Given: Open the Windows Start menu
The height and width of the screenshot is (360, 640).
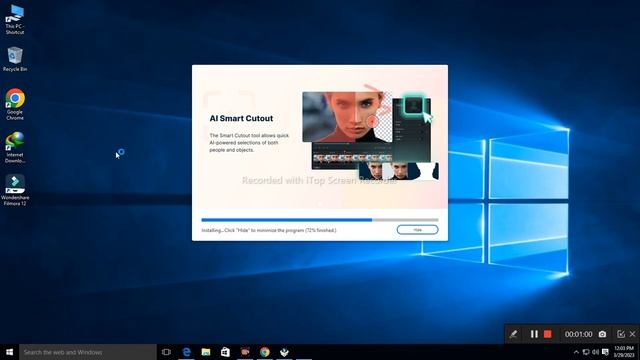Looking at the screenshot, I should (x=9, y=352).
